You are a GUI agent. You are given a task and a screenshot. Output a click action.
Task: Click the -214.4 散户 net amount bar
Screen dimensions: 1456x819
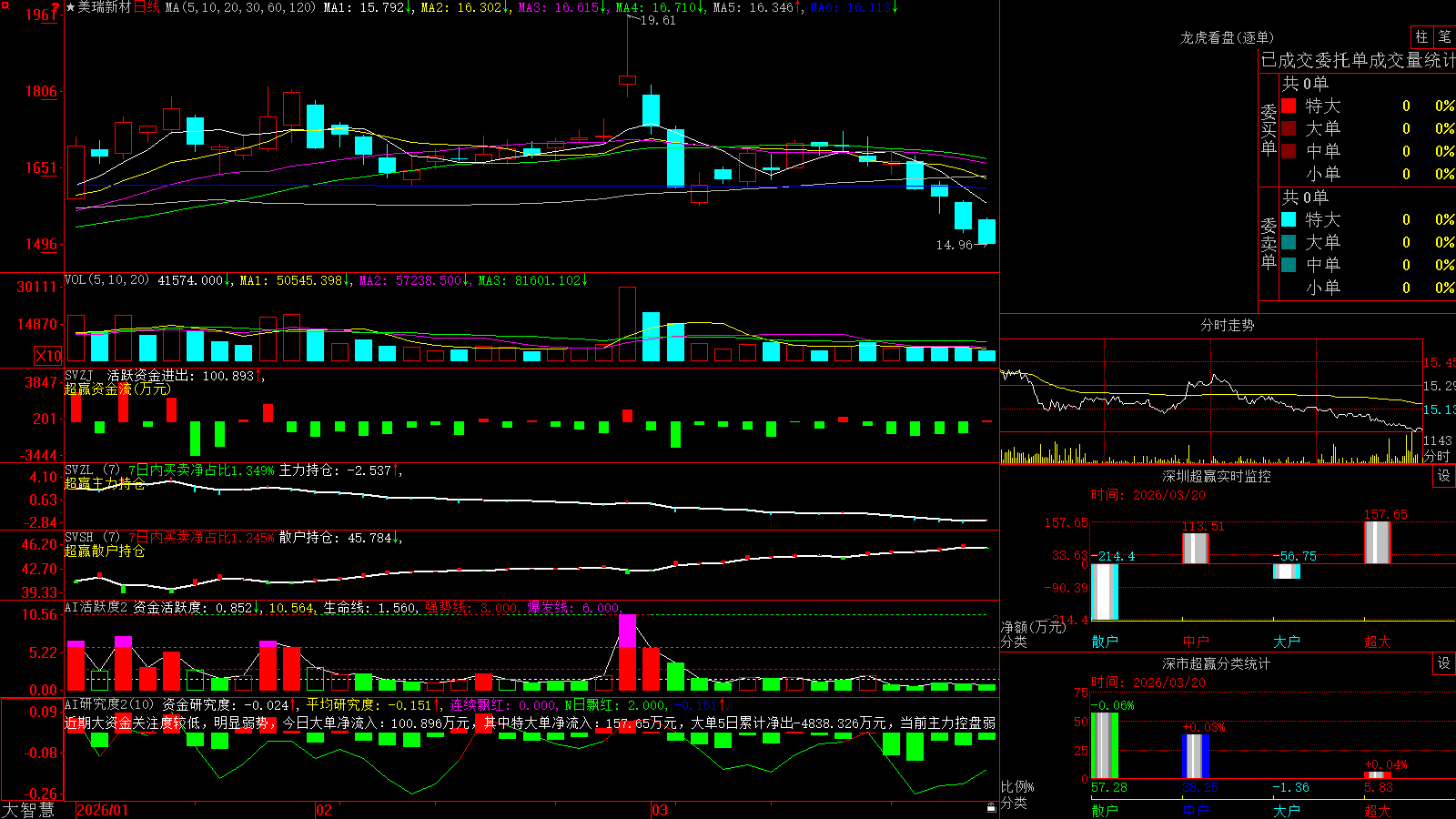coord(1105,591)
